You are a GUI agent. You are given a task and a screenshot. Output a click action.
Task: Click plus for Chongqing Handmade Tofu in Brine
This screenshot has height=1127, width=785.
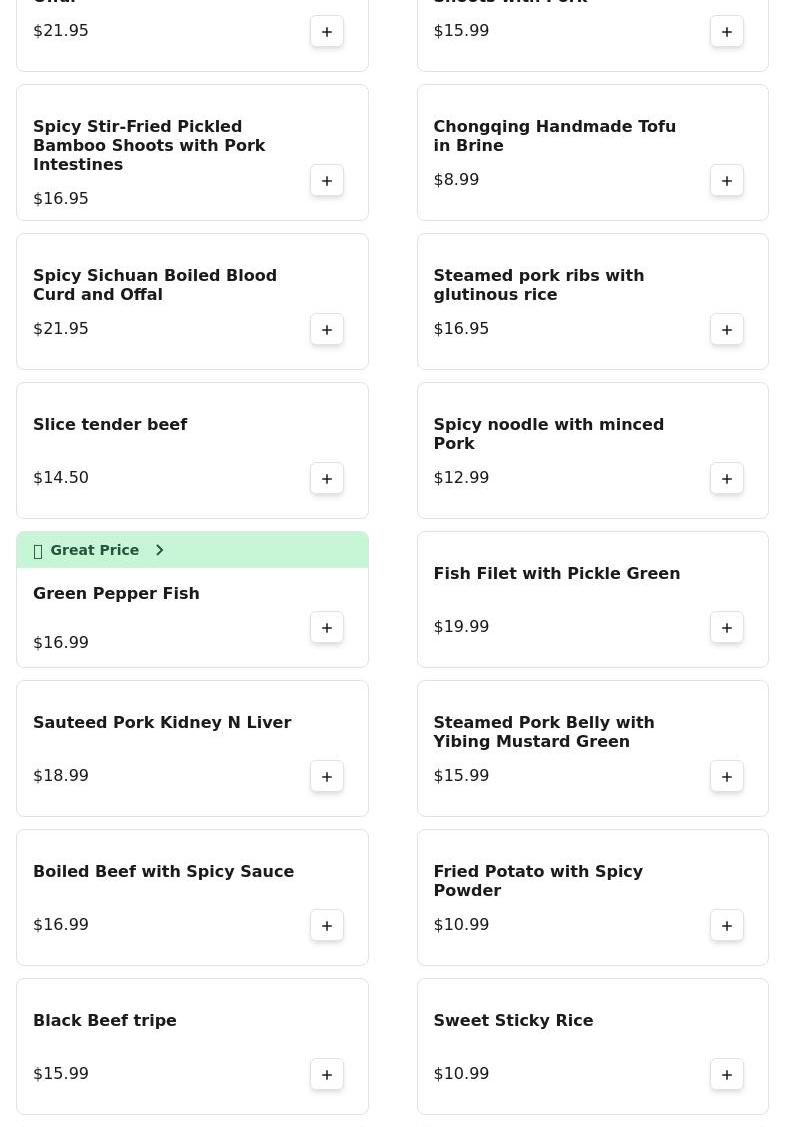coord(727,181)
